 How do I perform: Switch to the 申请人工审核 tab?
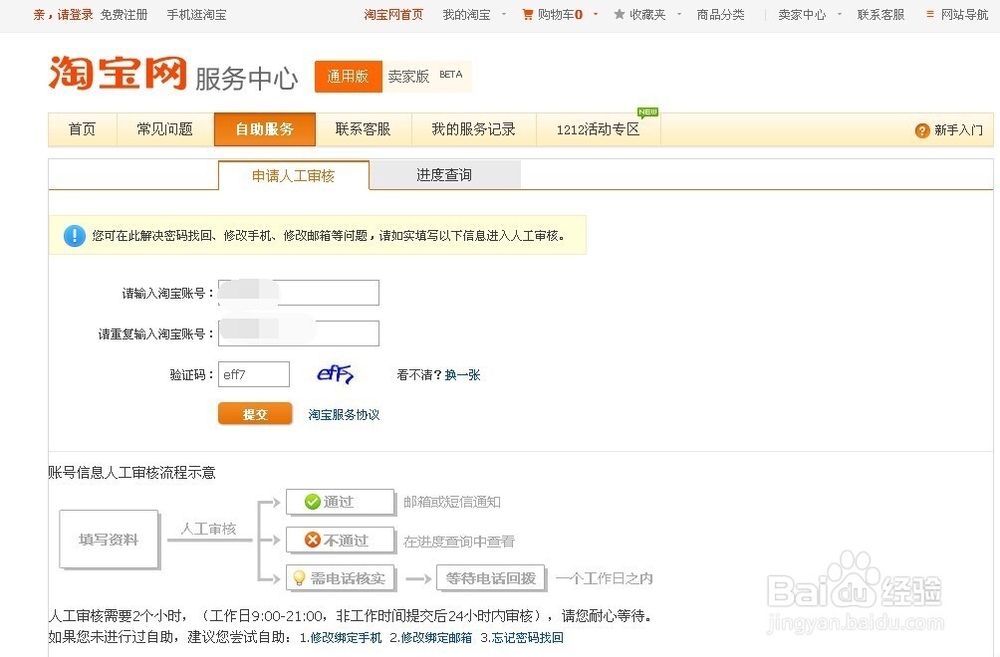pos(293,175)
